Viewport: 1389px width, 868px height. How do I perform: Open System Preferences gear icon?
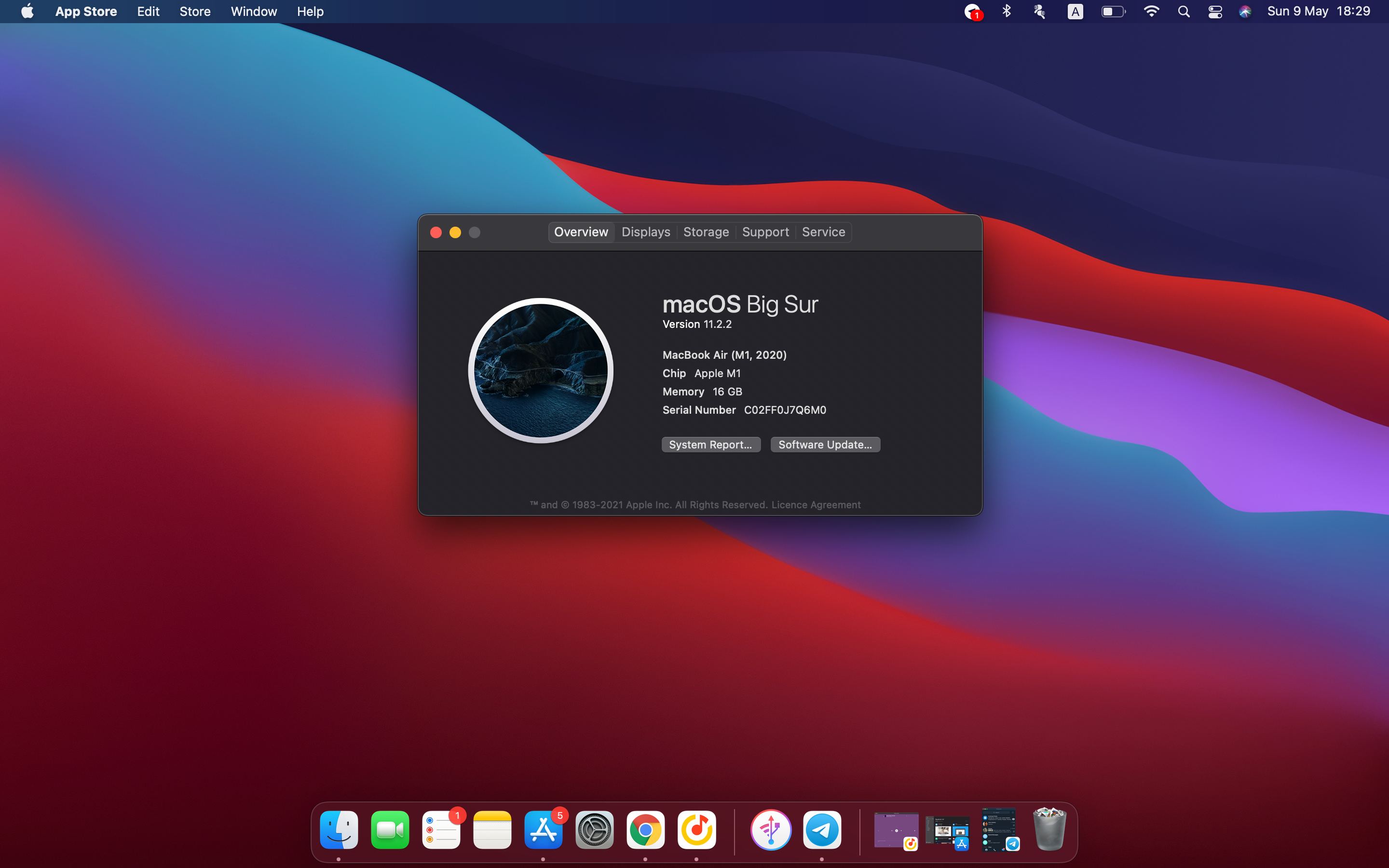click(594, 829)
